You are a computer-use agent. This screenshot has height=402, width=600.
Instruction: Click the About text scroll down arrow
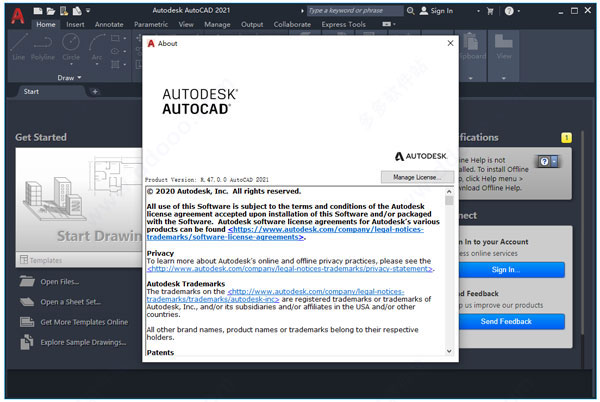449,351
